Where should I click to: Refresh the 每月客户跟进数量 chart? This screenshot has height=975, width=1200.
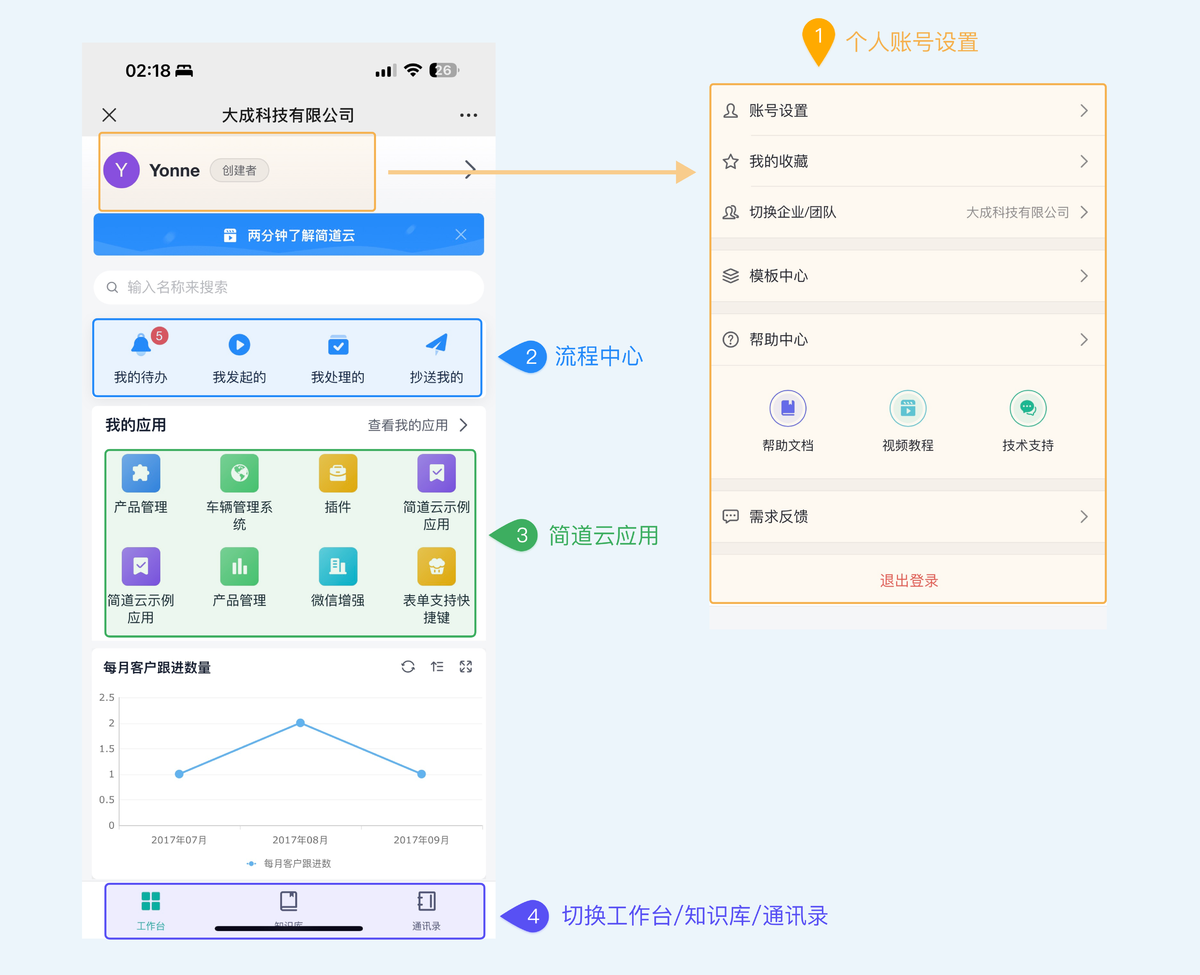407,666
